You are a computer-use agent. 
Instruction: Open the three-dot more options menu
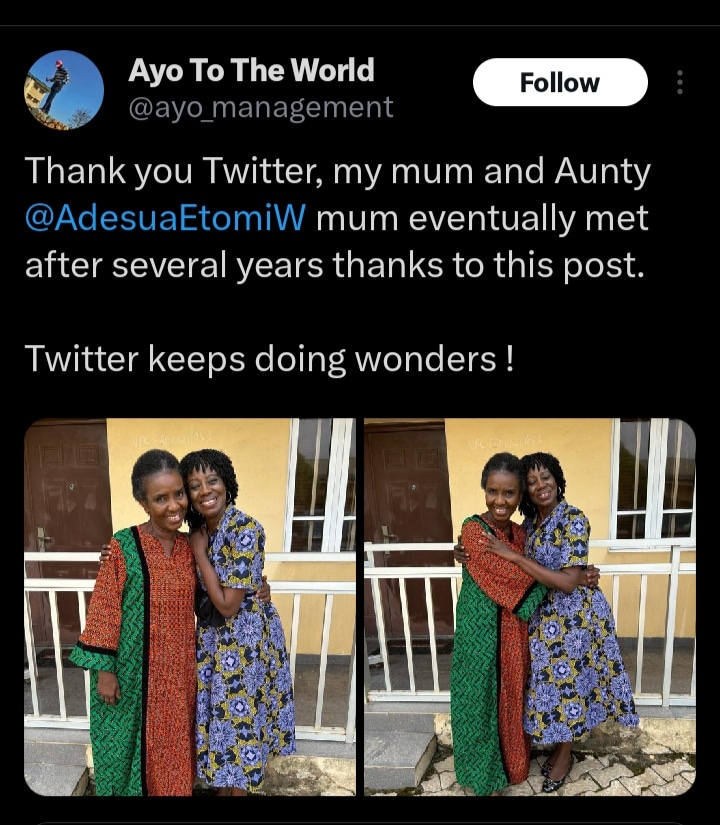click(x=680, y=83)
